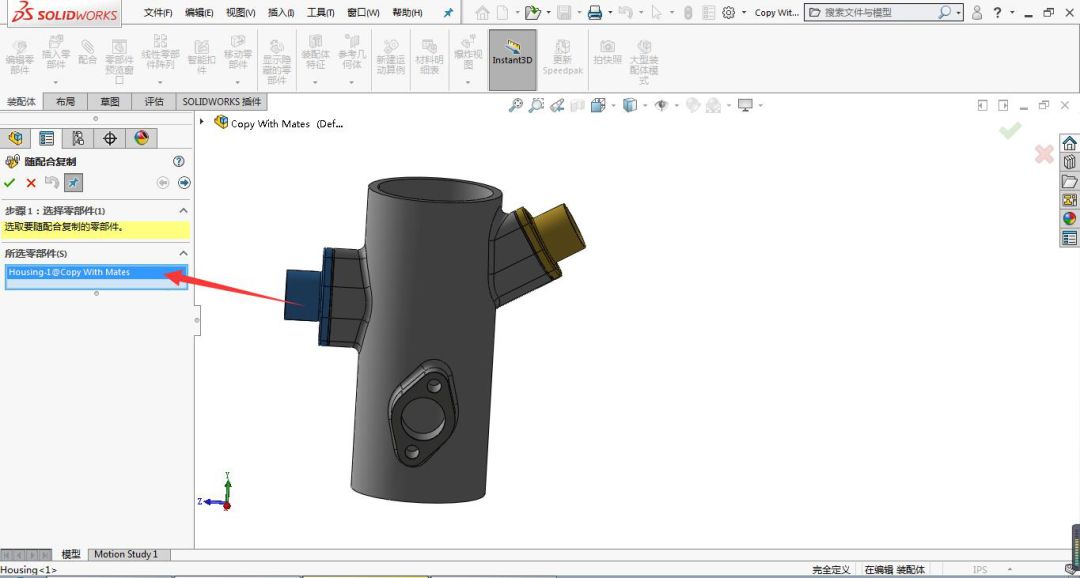
Task: Click the SOLIDWORKS logo
Action: click(x=64, y=12)
